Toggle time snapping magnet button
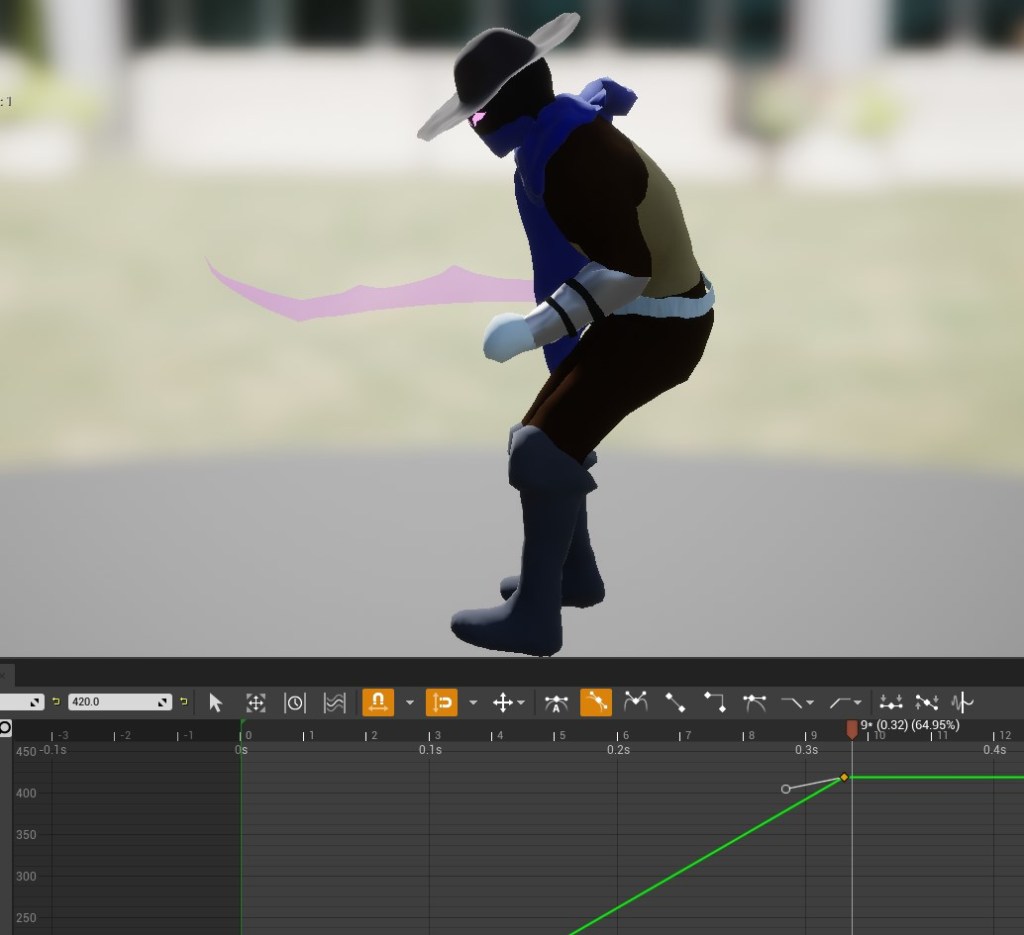 coord(378,703)
